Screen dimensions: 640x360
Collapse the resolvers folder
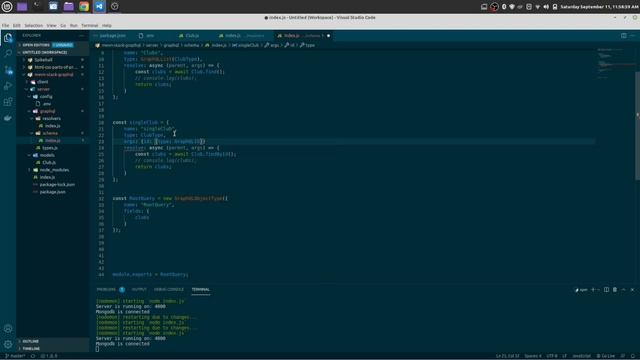click(53, 118)
